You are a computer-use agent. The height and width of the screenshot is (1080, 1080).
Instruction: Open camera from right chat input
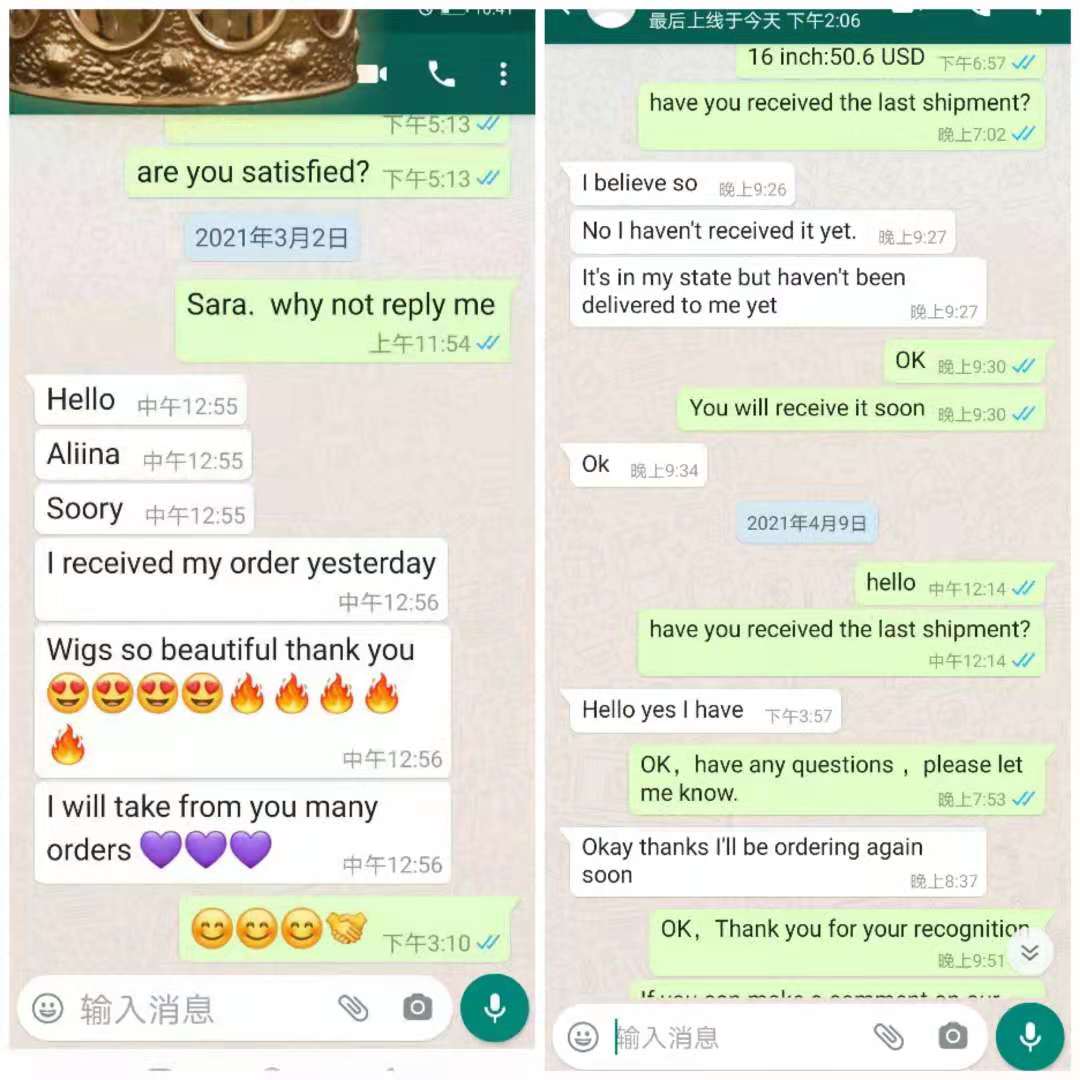pyautogui.click(x=953, y=1037)
